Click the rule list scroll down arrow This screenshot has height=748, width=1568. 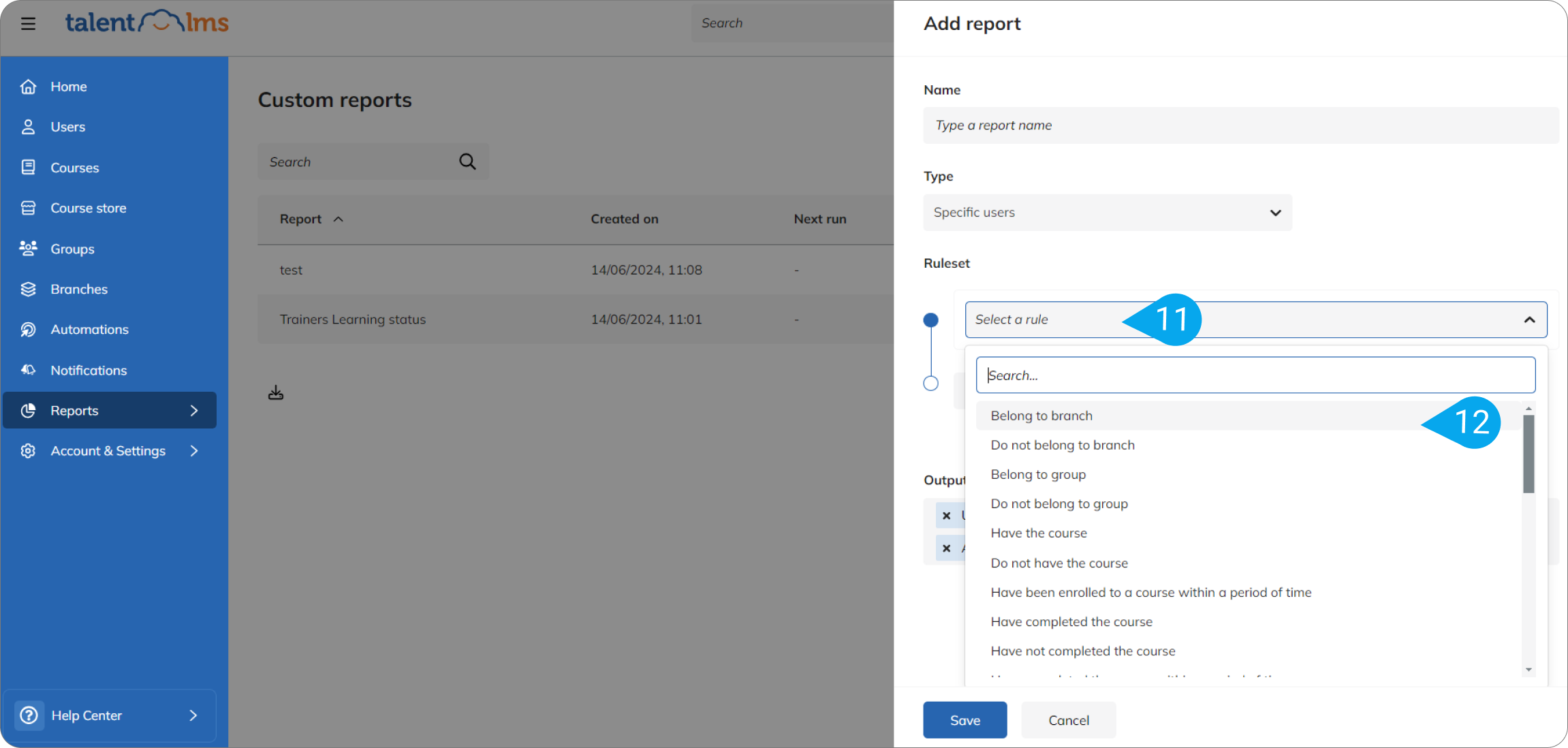(x=1528, y=670)
